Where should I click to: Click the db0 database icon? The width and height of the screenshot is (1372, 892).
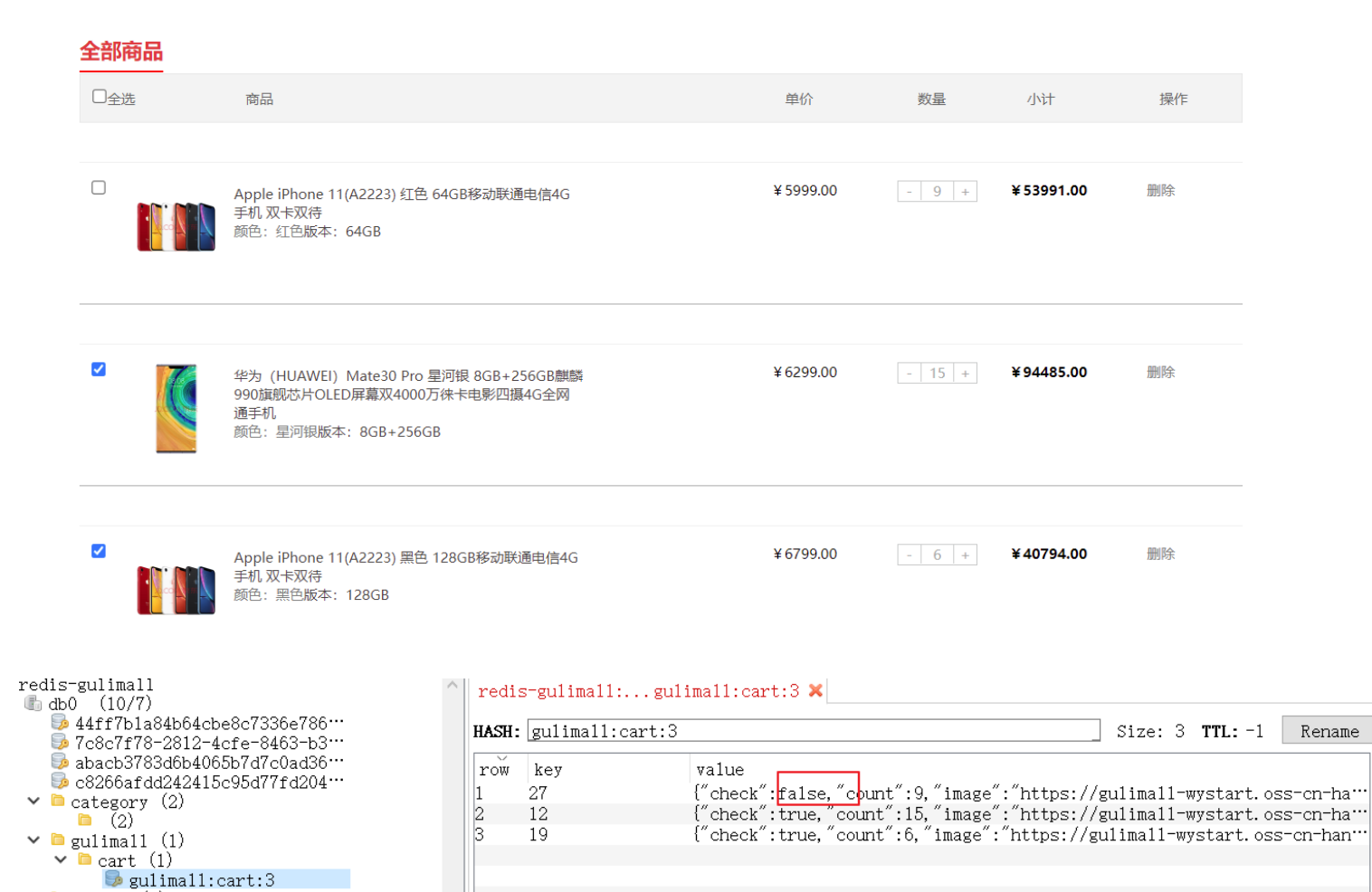[x=33, y=703]
